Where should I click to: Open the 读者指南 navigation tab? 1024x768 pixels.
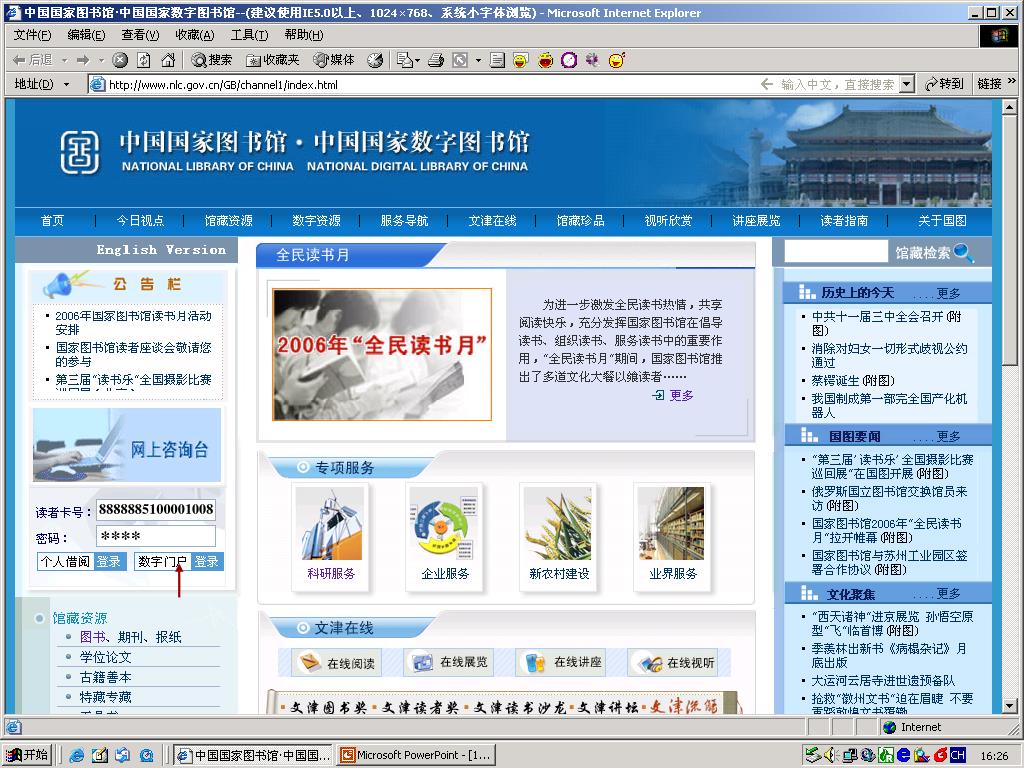click(x=844, y=221)
